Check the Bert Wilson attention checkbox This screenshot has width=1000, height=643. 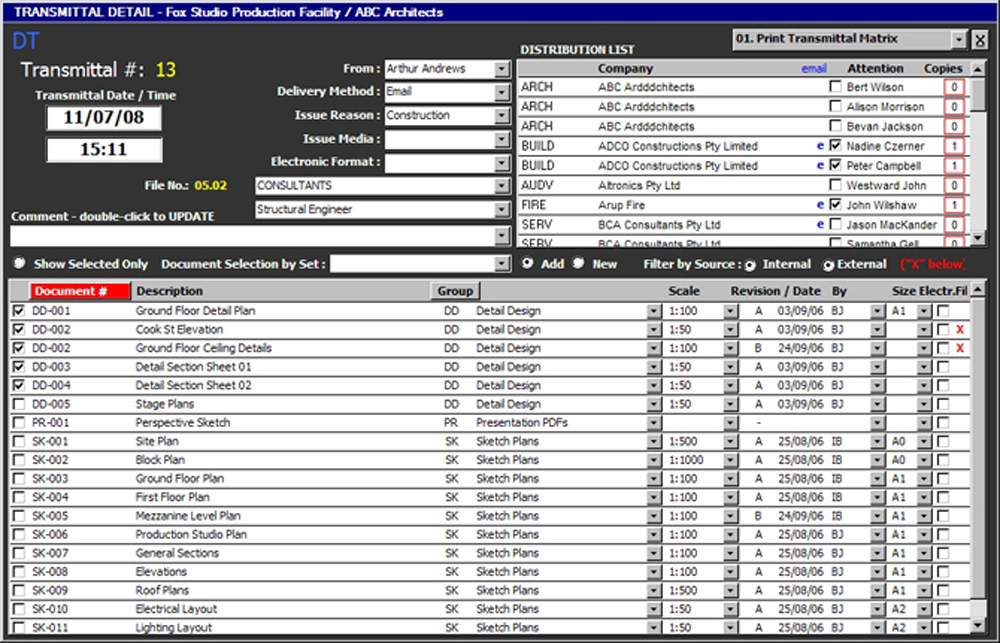pos(835,87)
